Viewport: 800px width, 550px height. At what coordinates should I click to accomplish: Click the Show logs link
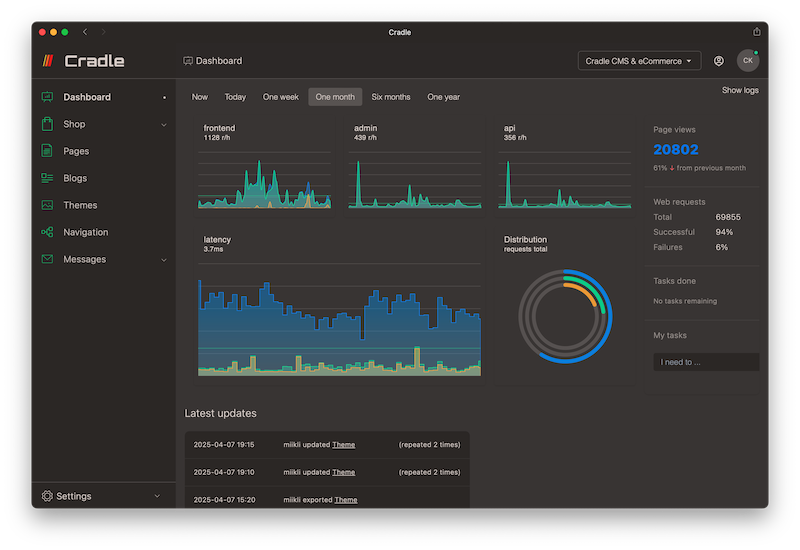tap(740, 90)
